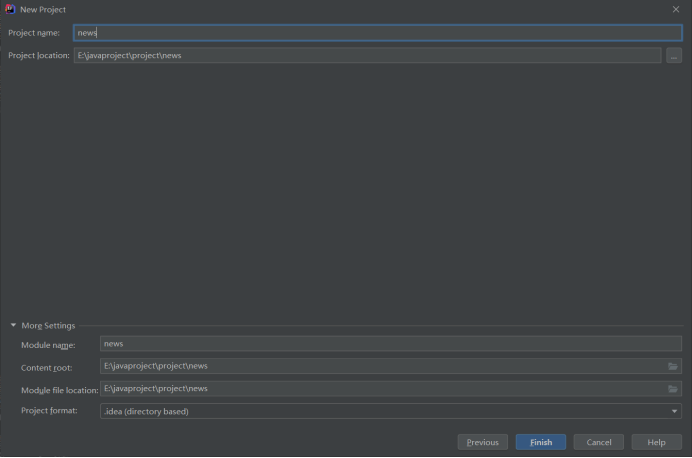Close the New Project dialog

pyautogui.click(x=676, y=9)
